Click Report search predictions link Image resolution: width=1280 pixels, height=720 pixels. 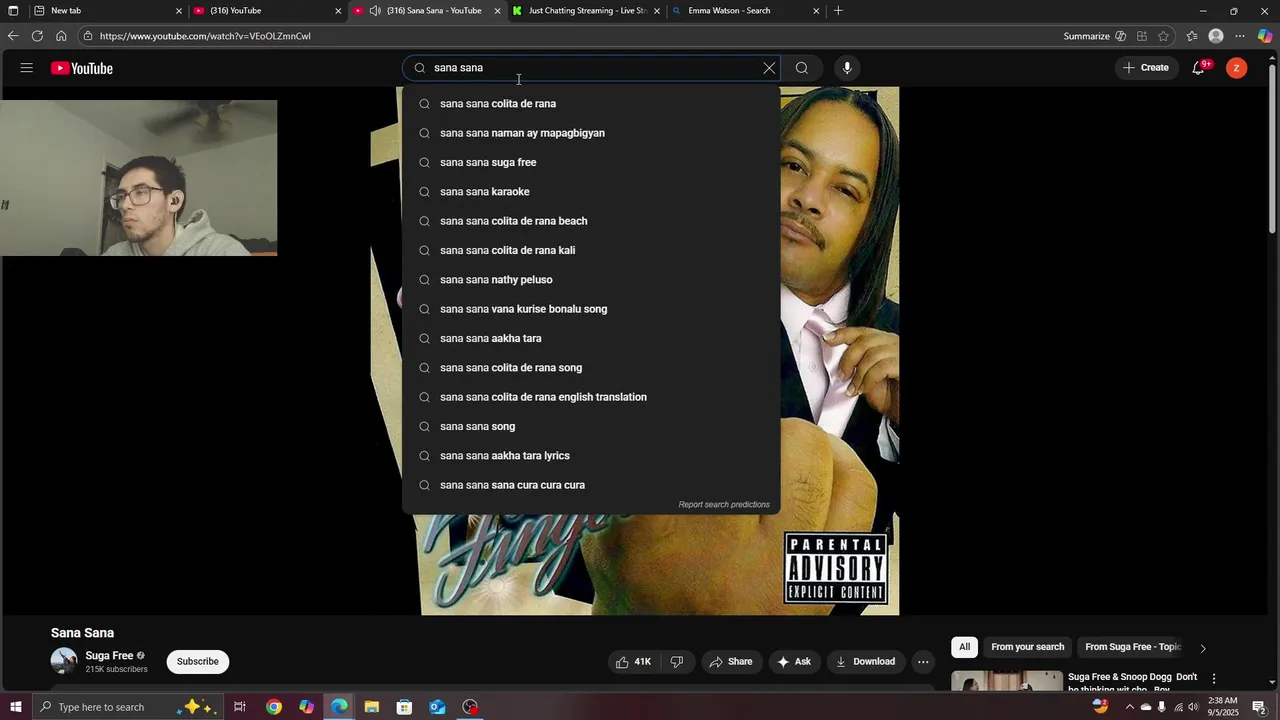724,505
